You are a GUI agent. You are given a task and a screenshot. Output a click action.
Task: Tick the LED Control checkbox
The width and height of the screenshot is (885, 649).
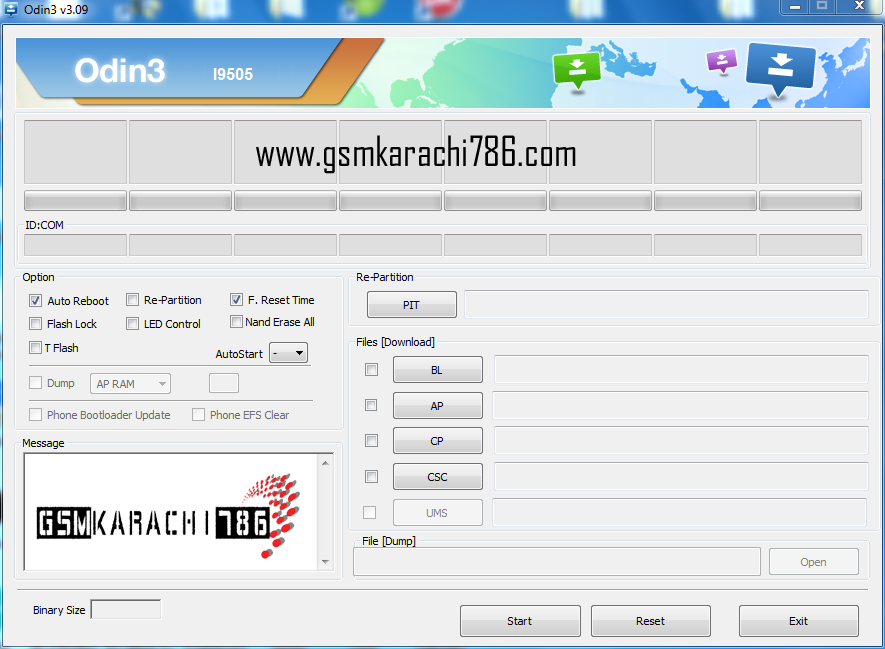click(x=133, y=324)
